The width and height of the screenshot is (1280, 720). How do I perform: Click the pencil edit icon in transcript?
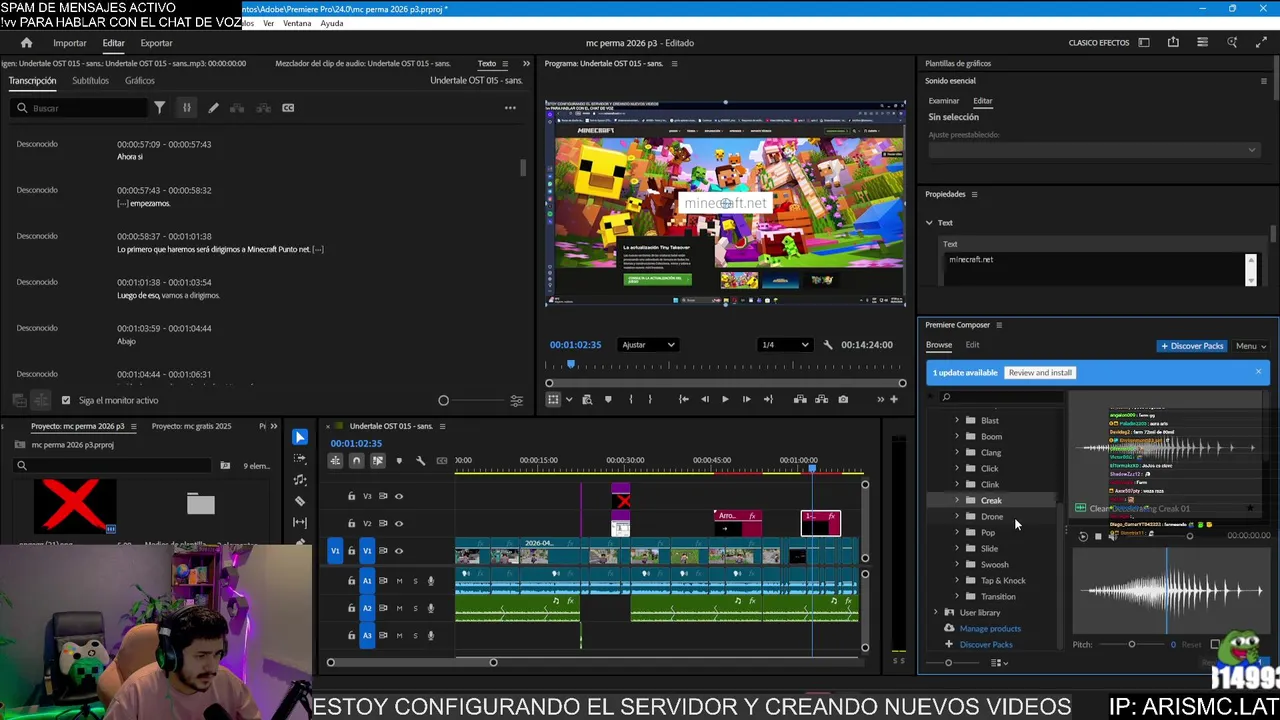pyautogui.click(x=213, y=108)
